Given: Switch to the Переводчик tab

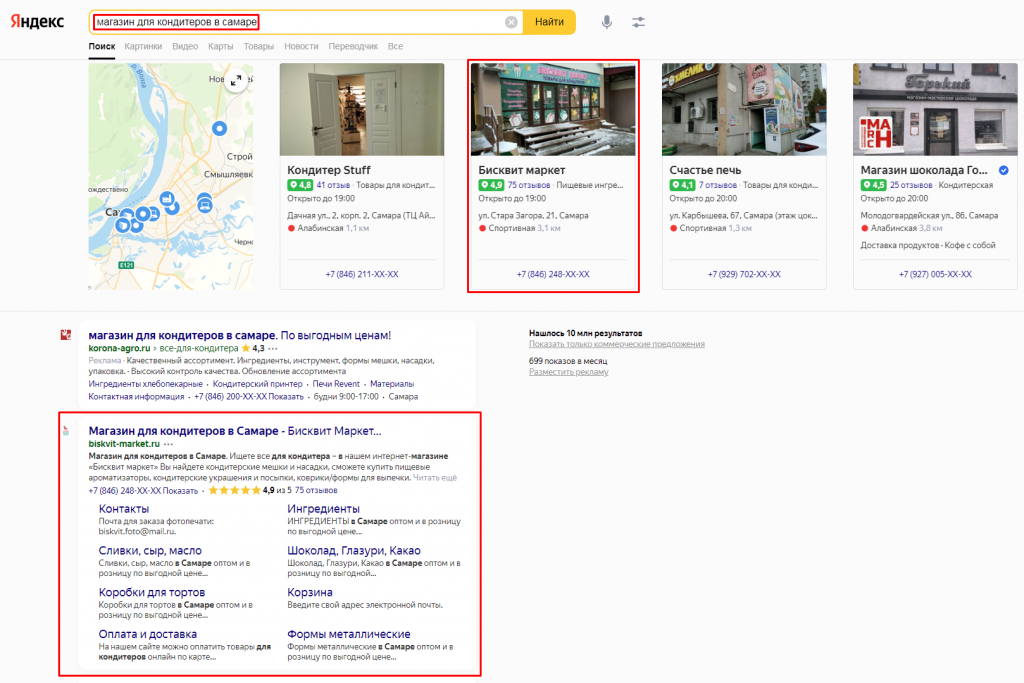Looking at the screenshot, I should click(x=353, y=46).
